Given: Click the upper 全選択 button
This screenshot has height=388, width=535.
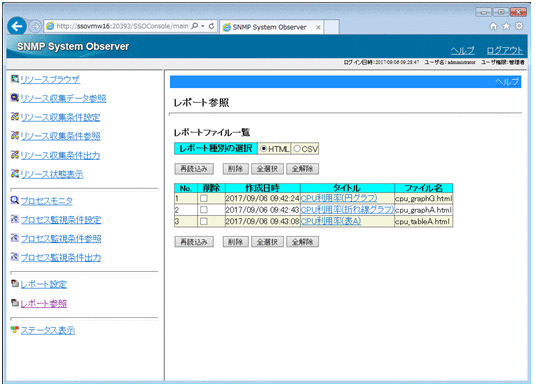Looking at the screenshot, I should point(267,169).
